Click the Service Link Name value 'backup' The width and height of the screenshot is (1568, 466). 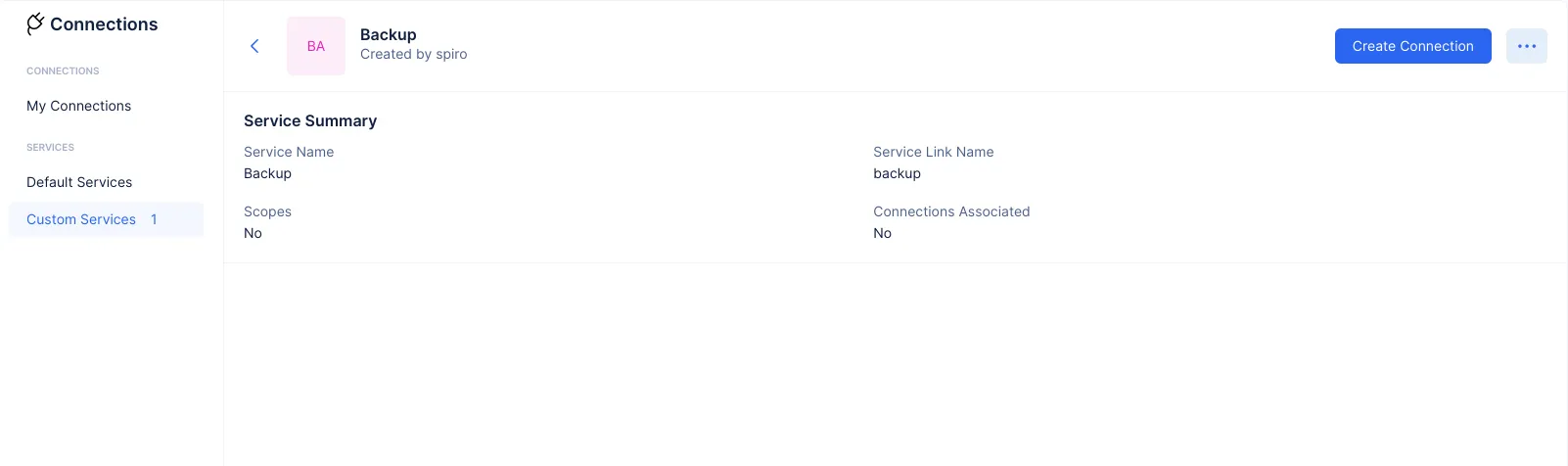(x=898, y=173)
